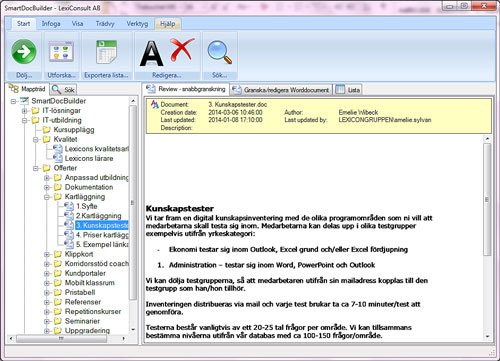
Task: Collapse the Kartläggning folder
Action: coord(47,197)
